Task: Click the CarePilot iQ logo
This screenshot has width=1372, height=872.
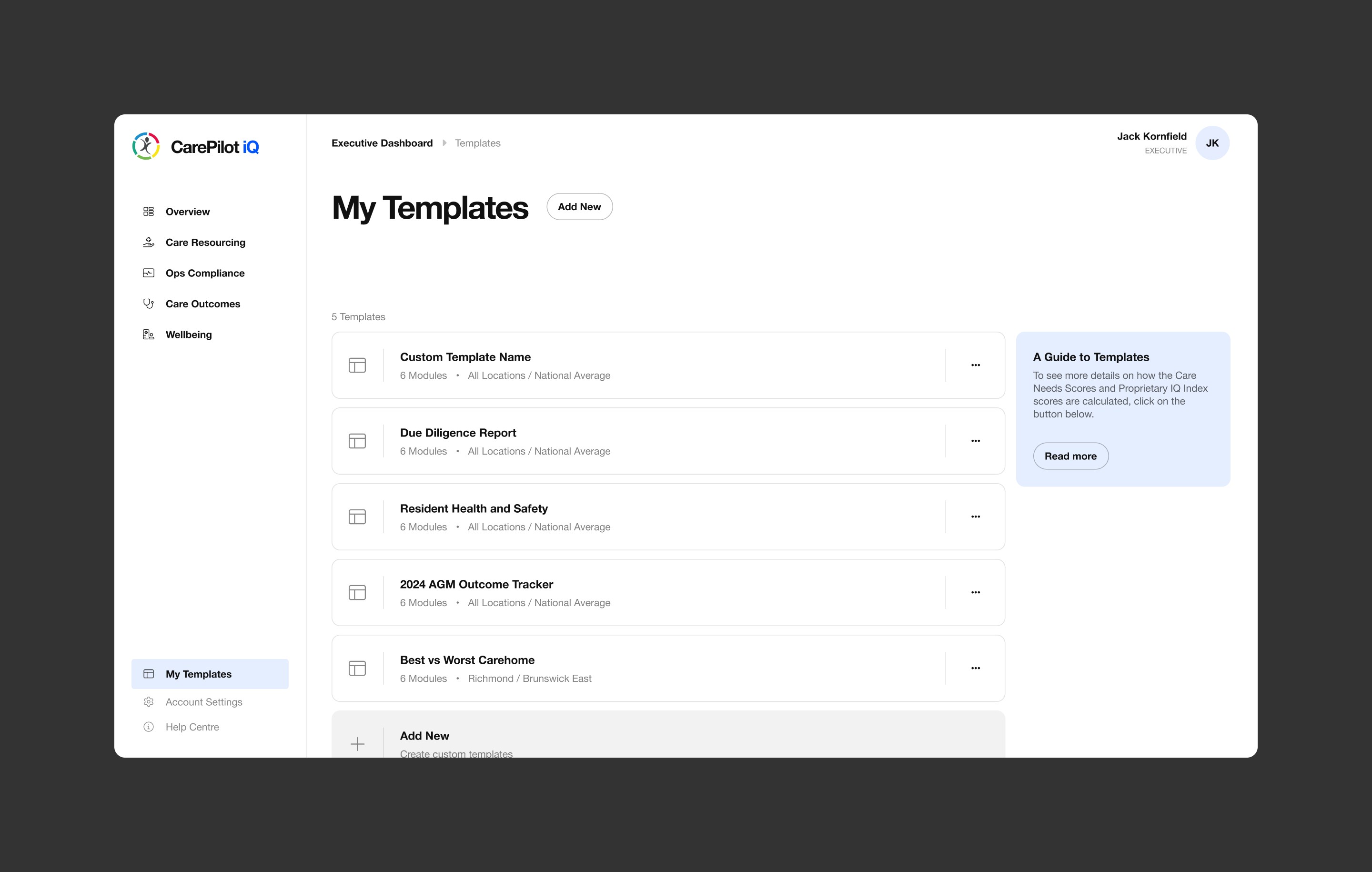Action: tap(195, 146)
